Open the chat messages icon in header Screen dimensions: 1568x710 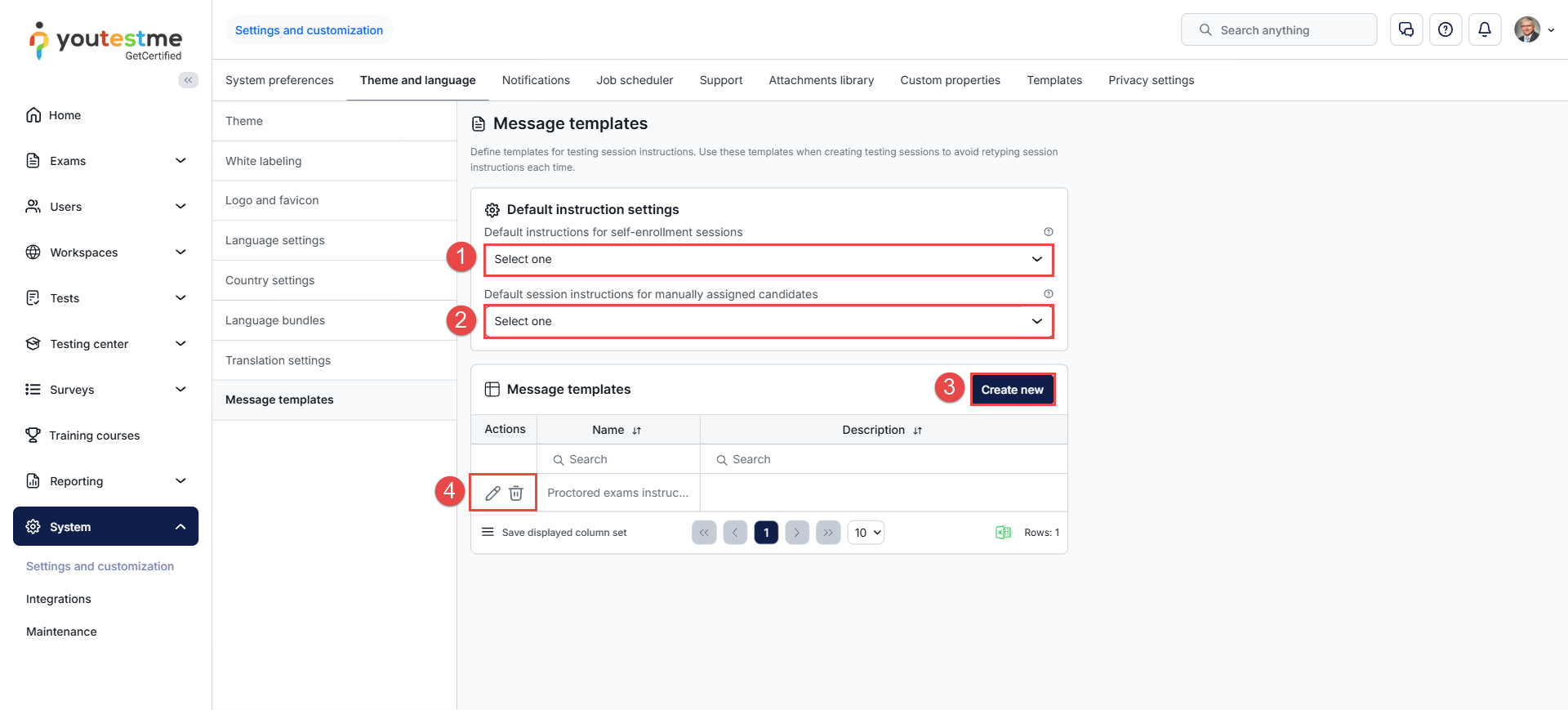click(x=1406, y=29)
